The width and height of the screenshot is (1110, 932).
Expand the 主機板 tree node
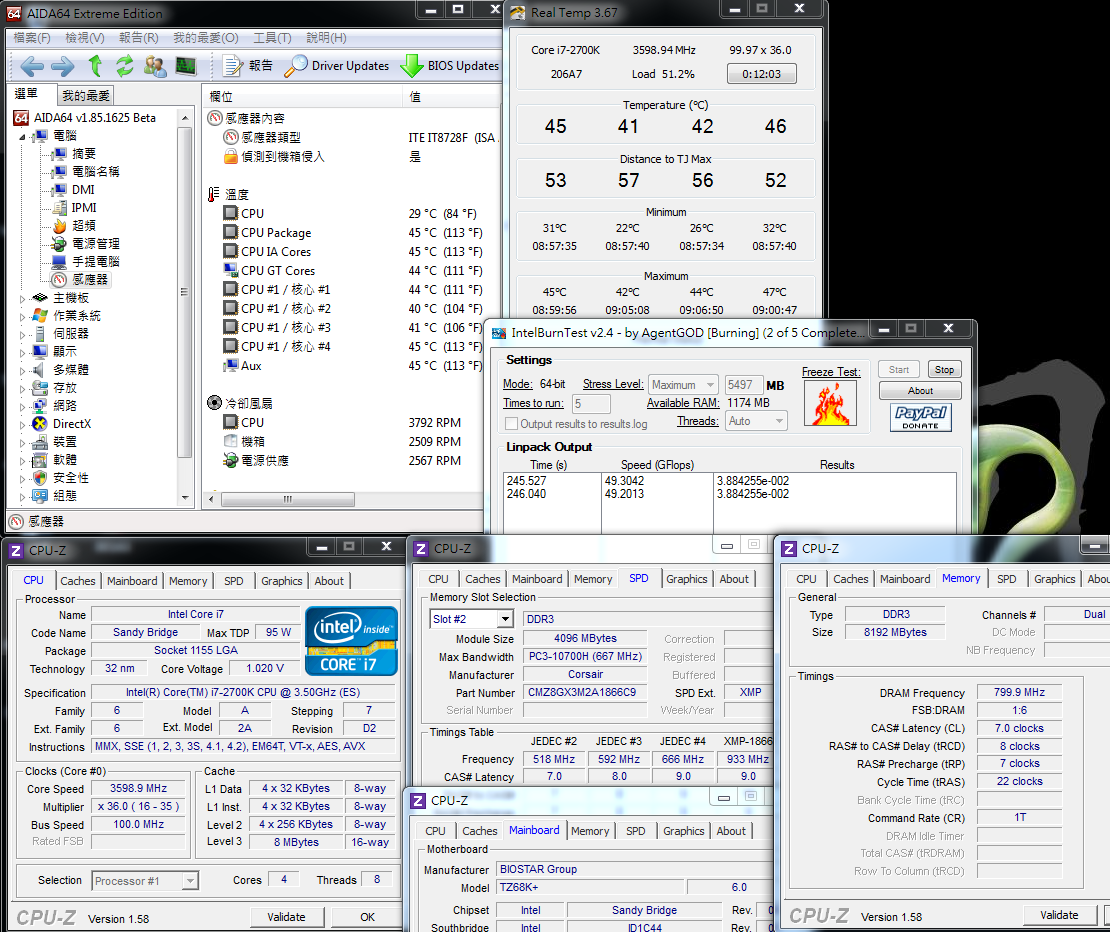(23, 299)
